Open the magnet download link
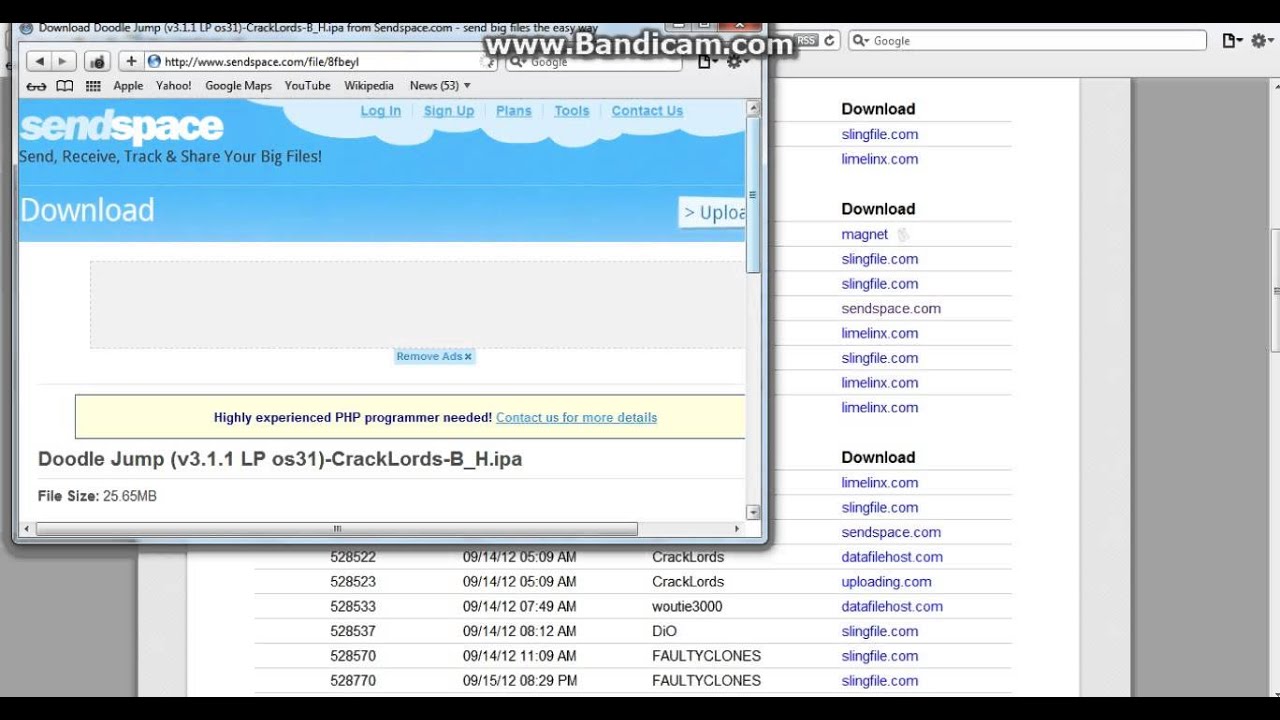This screenshot has height=720, width=1280. click(864, 234)
